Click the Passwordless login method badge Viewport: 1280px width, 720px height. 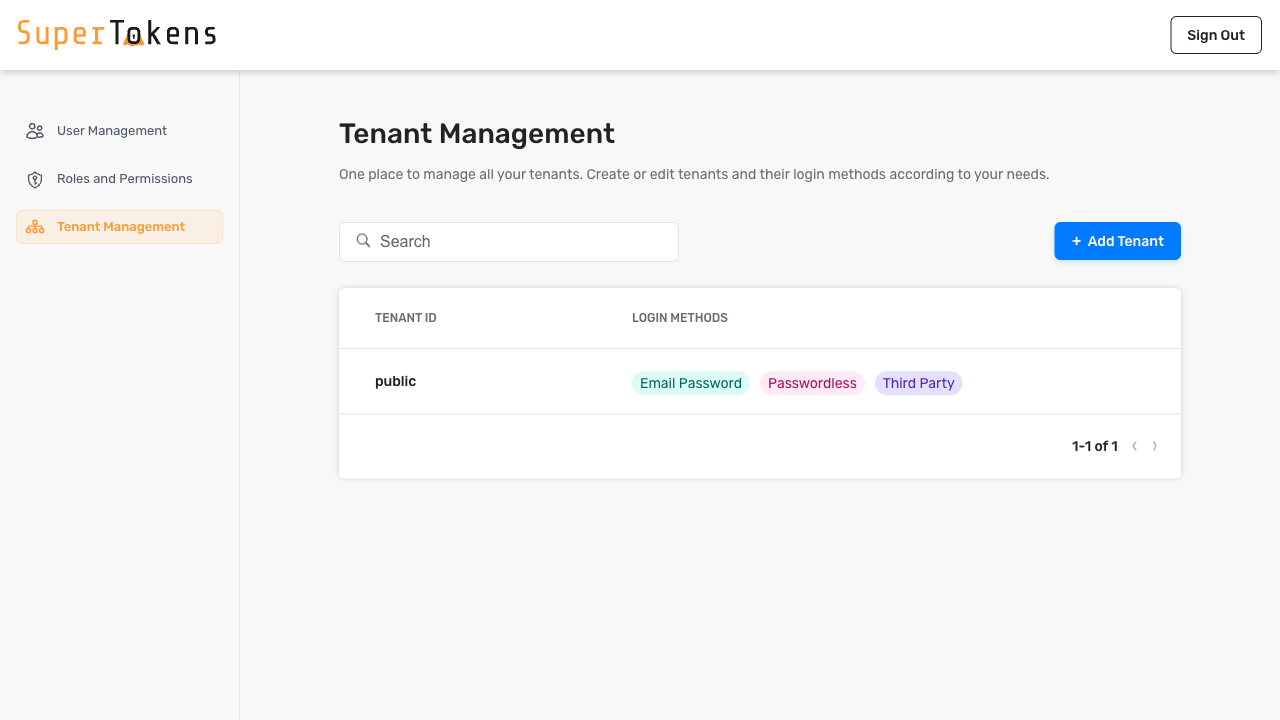(812, 383)
